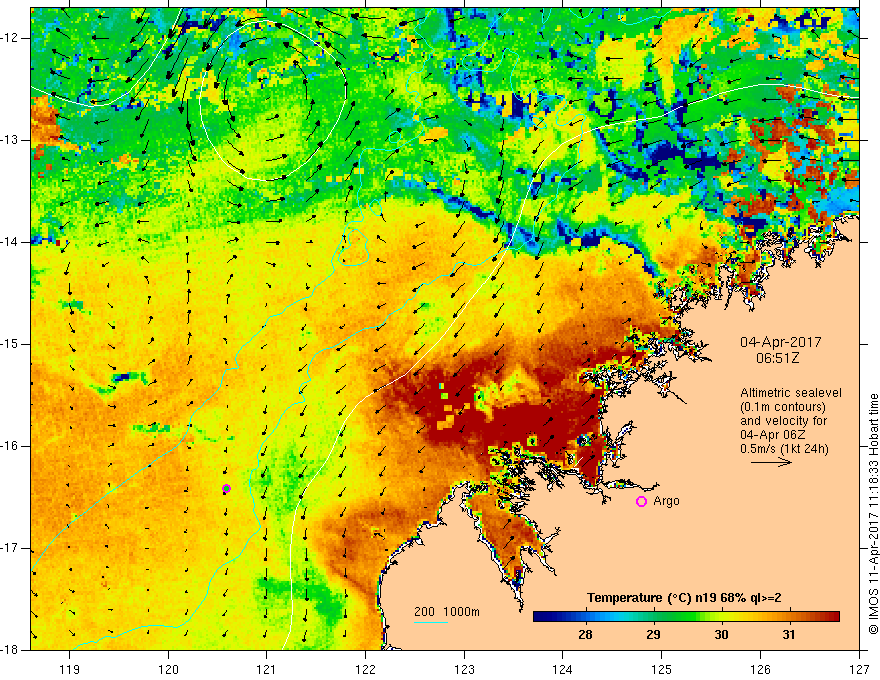Click the 127 longitude axis label
The image size is (880, 680).
(859, 669)
